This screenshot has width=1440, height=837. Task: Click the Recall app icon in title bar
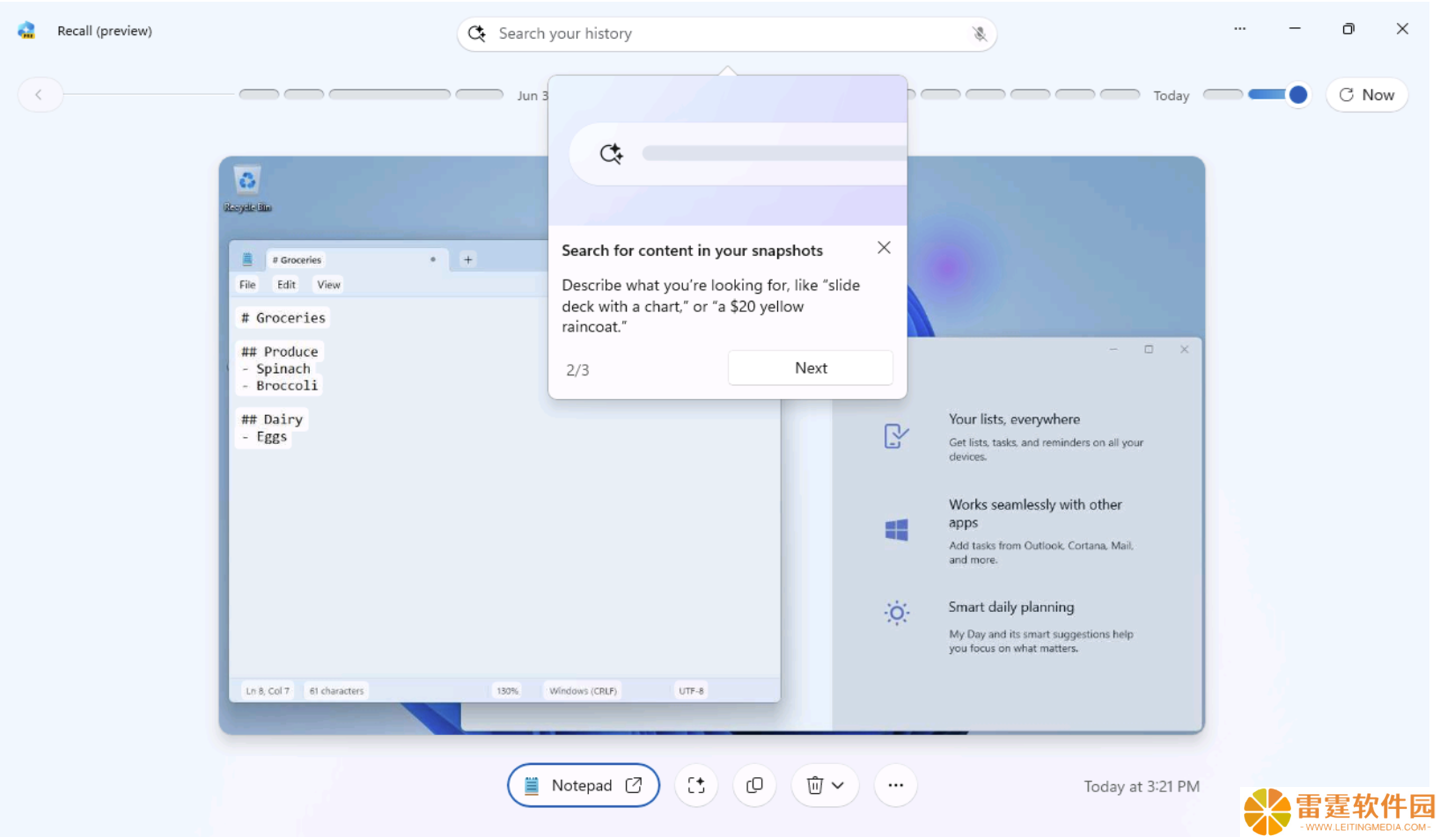coord(26,30)
